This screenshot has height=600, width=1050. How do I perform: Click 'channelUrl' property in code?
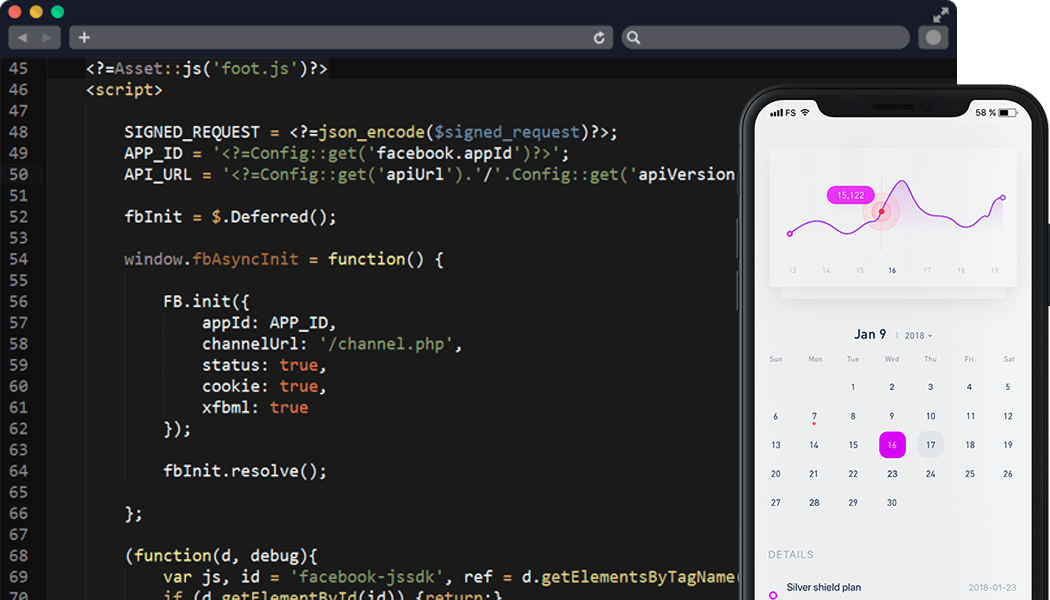(x=250, y=344)
